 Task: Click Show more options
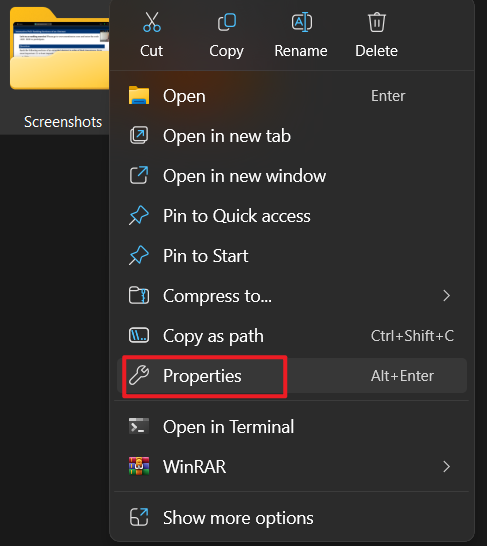point(292,518)
